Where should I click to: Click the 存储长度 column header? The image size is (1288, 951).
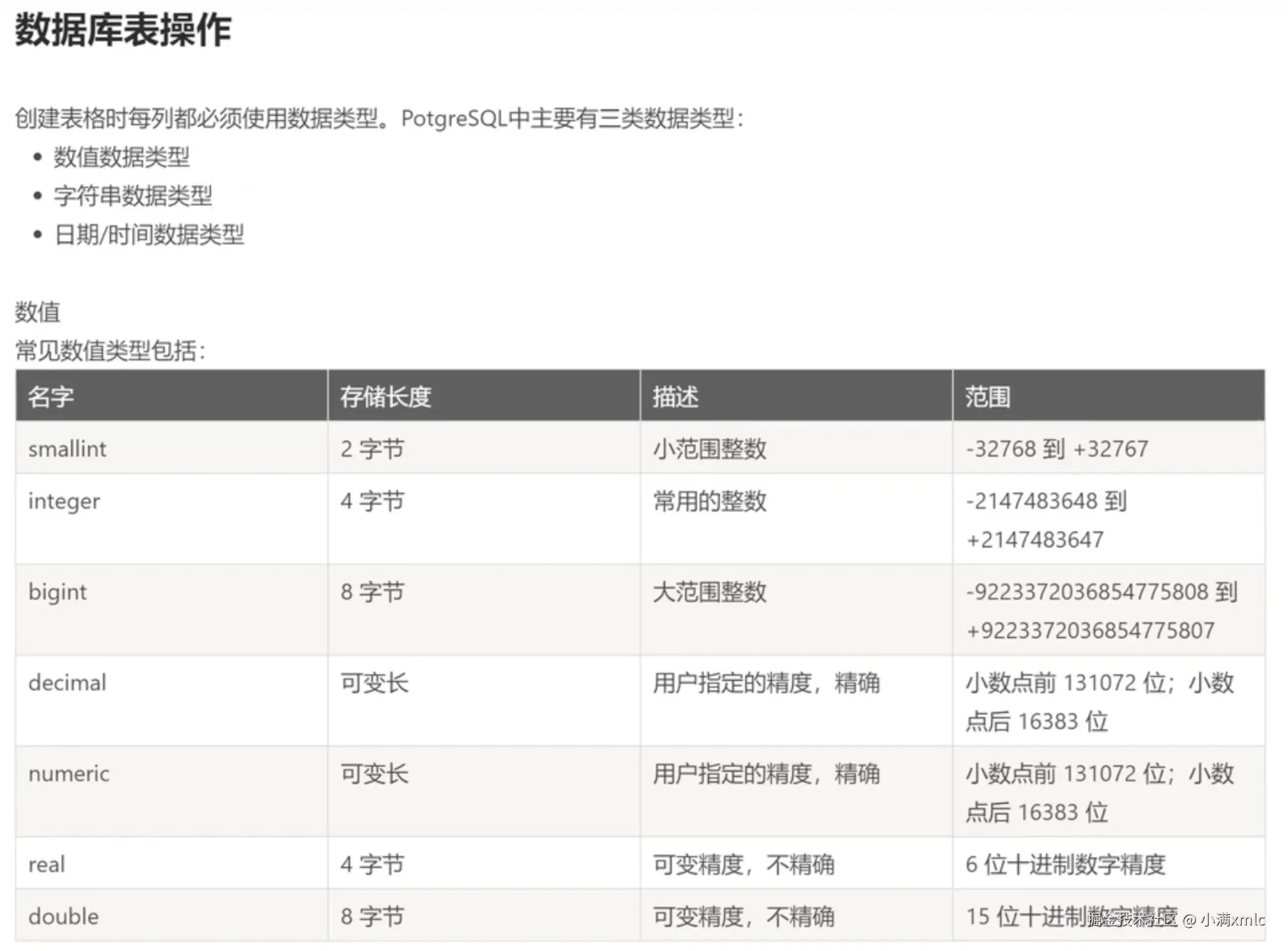pos(385,397)
